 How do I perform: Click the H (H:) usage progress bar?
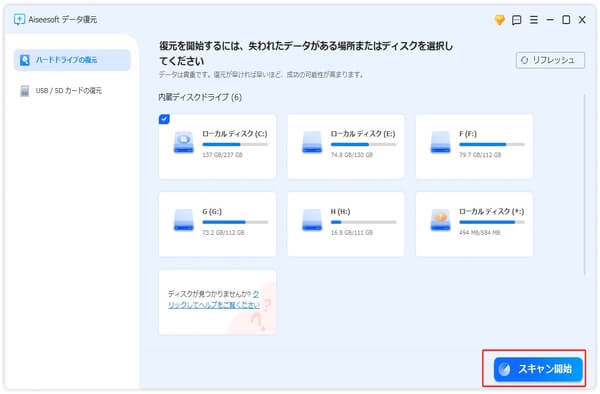pos(364,222)
